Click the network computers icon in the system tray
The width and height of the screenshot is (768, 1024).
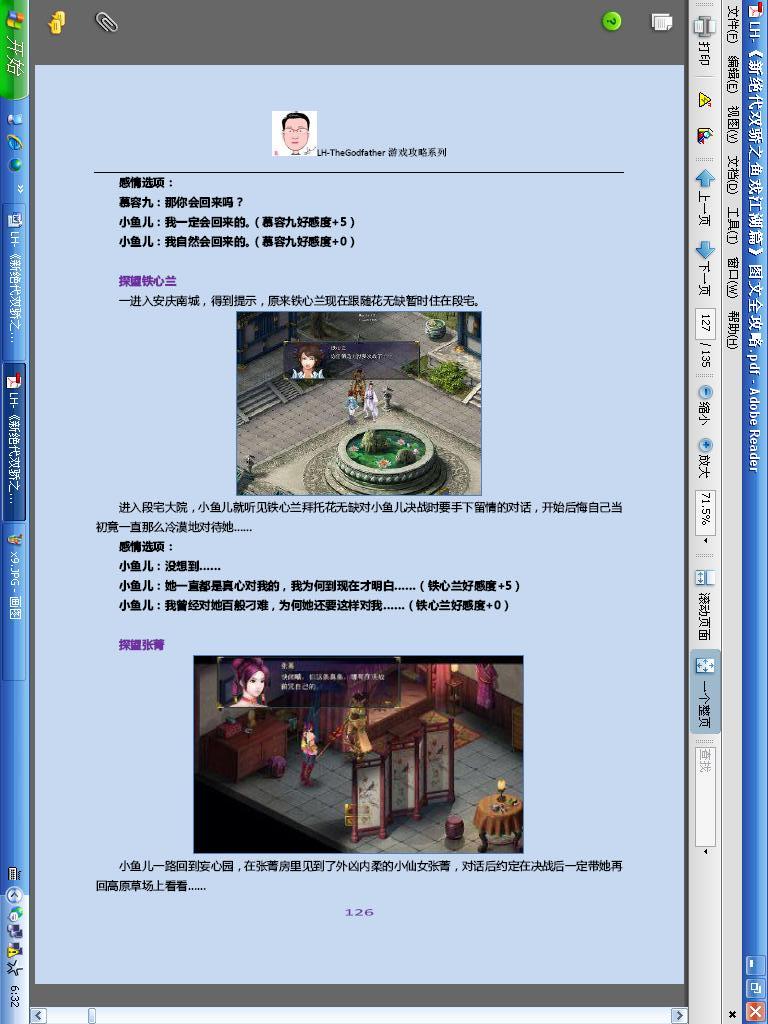14,931
